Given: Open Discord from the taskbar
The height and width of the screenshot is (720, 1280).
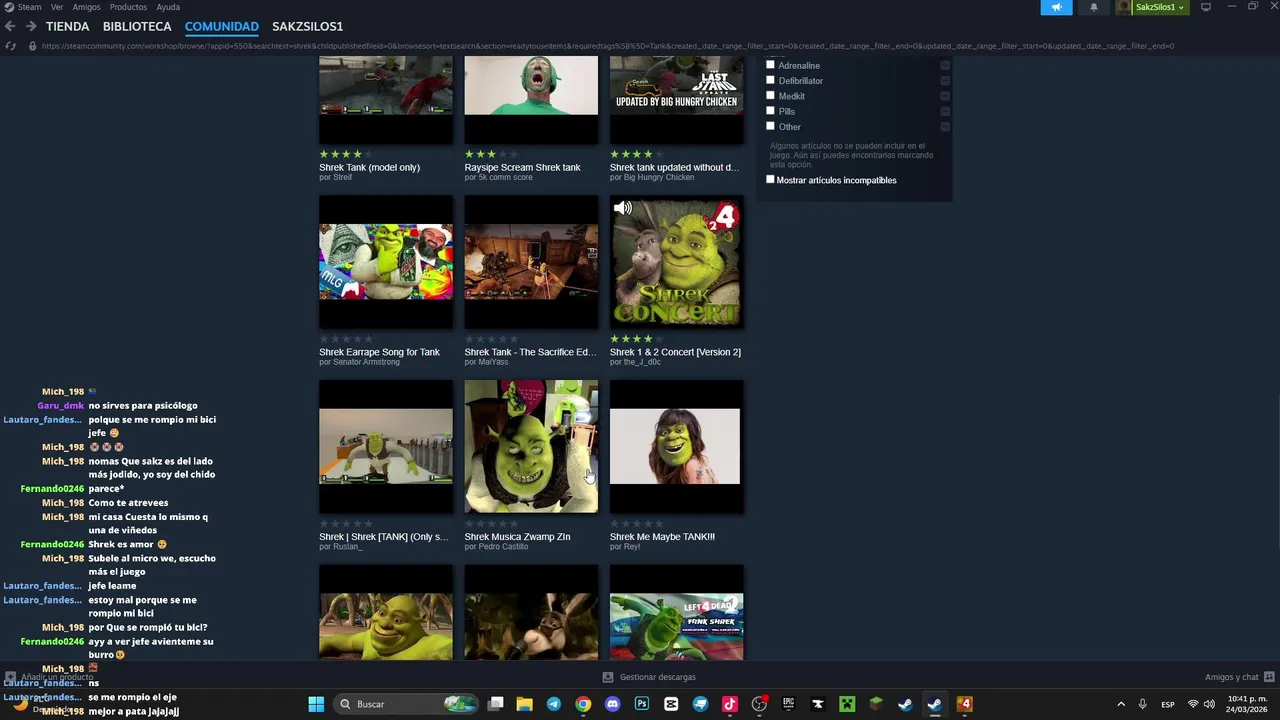Looking at the screenshot, I should 612,704.
